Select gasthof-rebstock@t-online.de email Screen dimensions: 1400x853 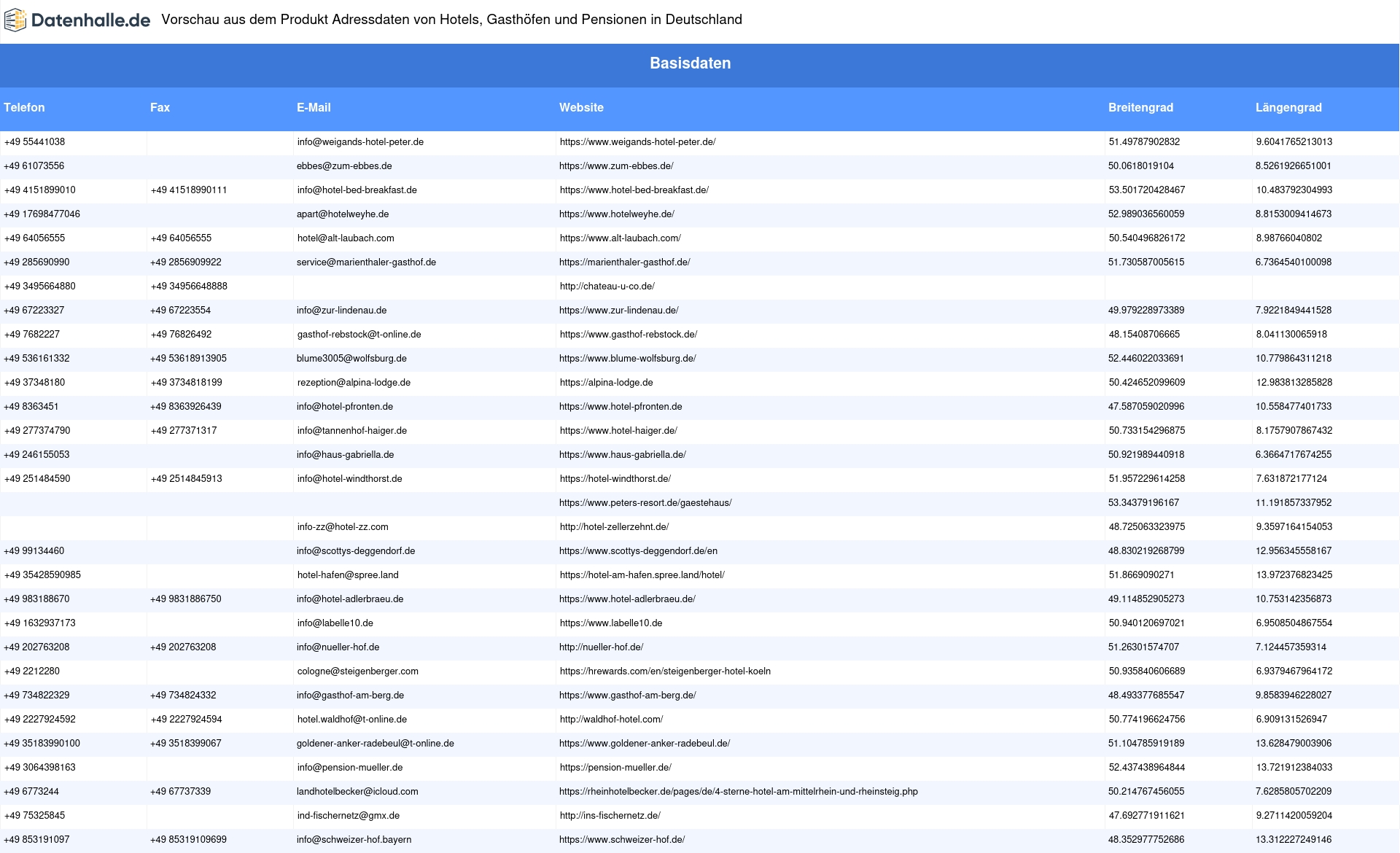tap(359, 335)
